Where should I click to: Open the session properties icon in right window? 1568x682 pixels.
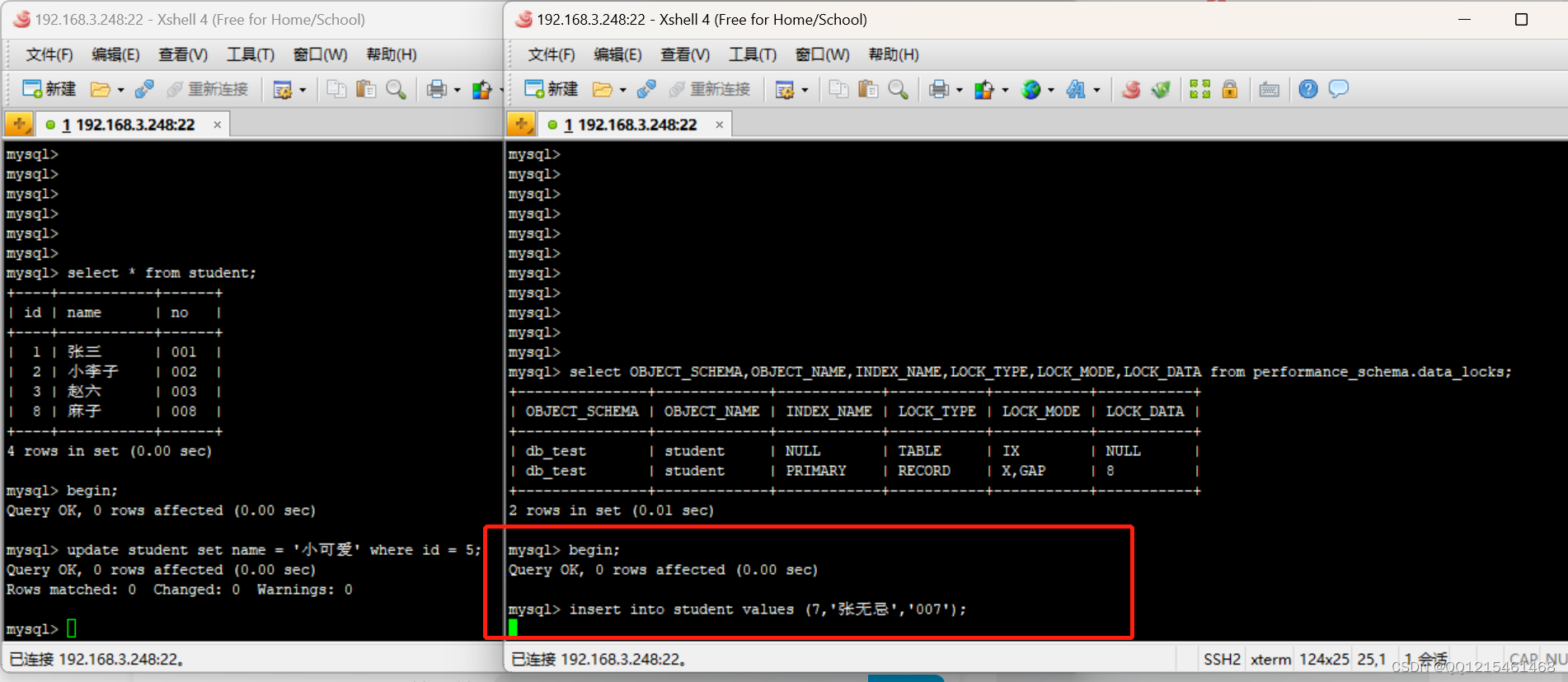[785, 89]
